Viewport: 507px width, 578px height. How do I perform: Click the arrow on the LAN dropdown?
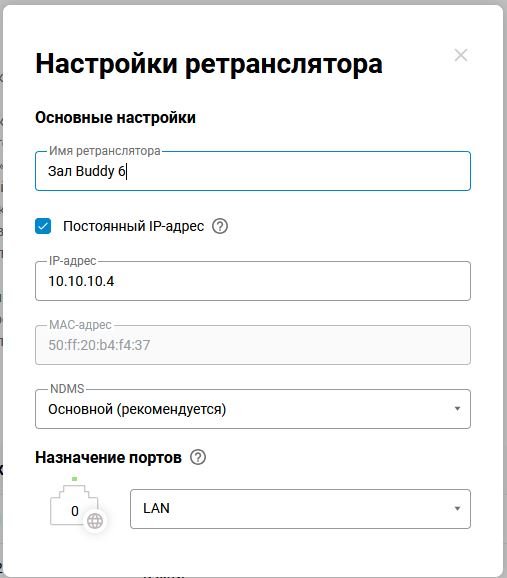click(x=457, y=509)
